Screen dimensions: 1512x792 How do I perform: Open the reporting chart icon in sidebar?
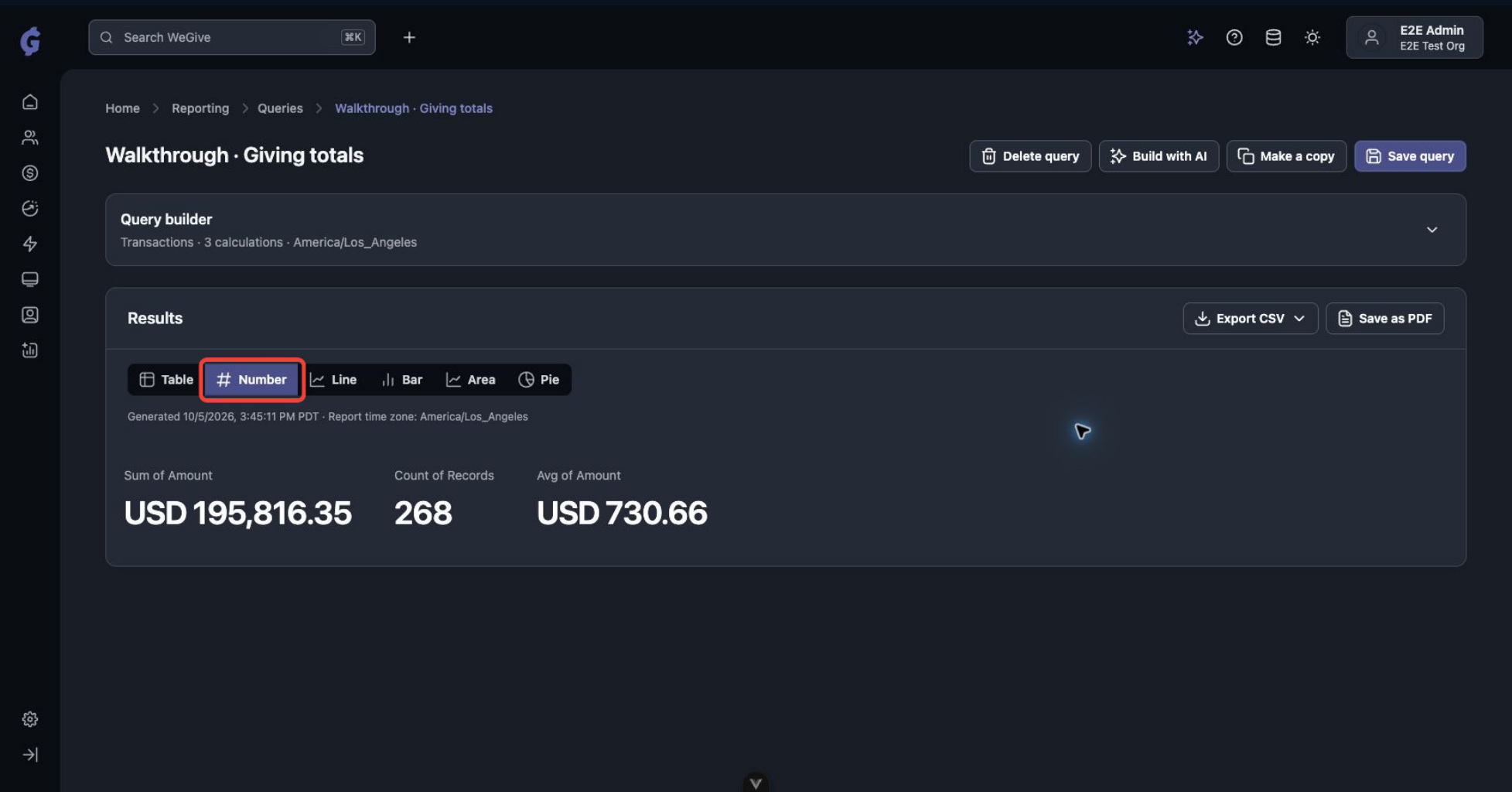pyautogui.click(x=29, y=350)
